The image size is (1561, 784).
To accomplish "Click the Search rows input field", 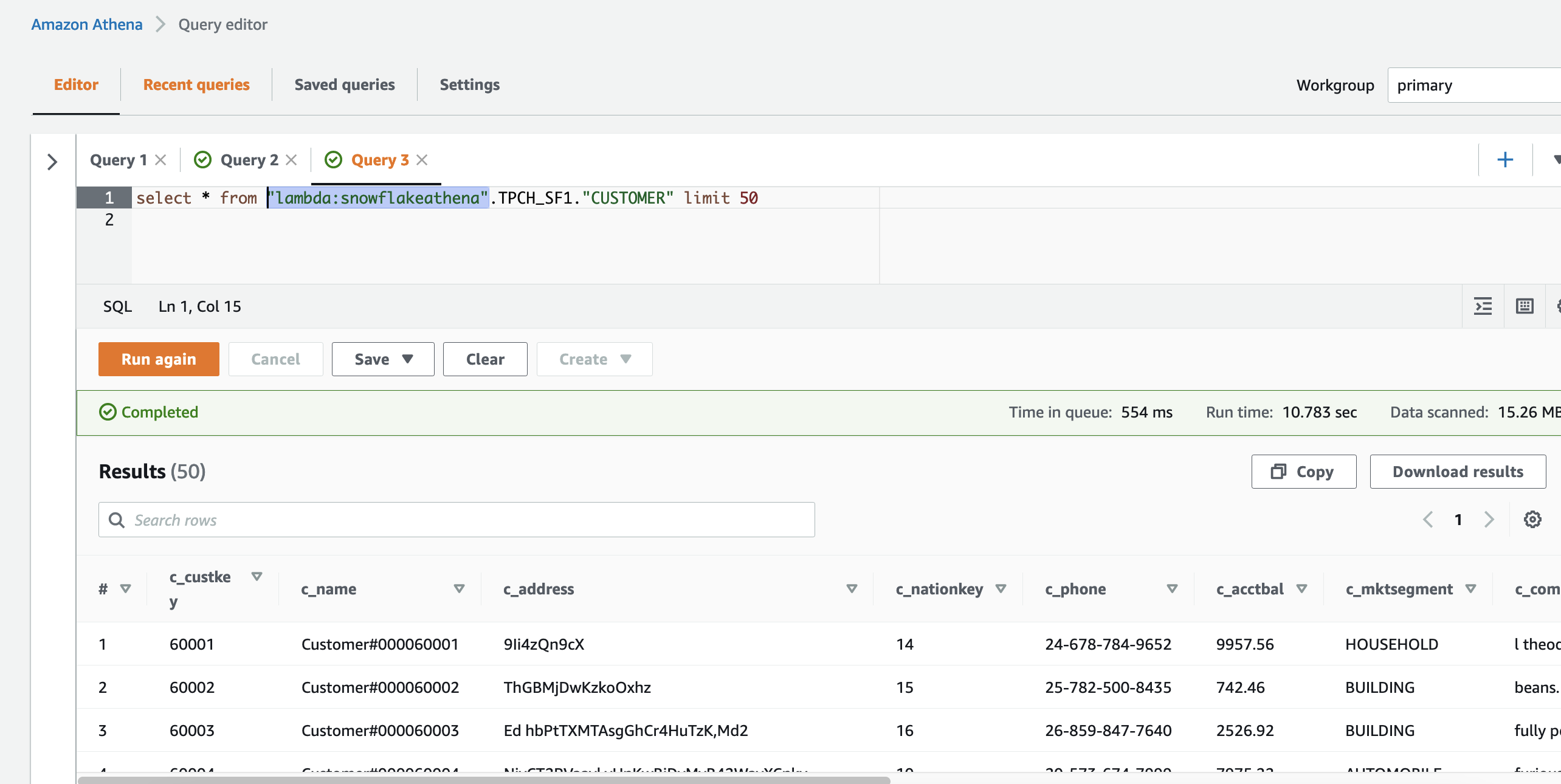I will click(x=456, y=520).
